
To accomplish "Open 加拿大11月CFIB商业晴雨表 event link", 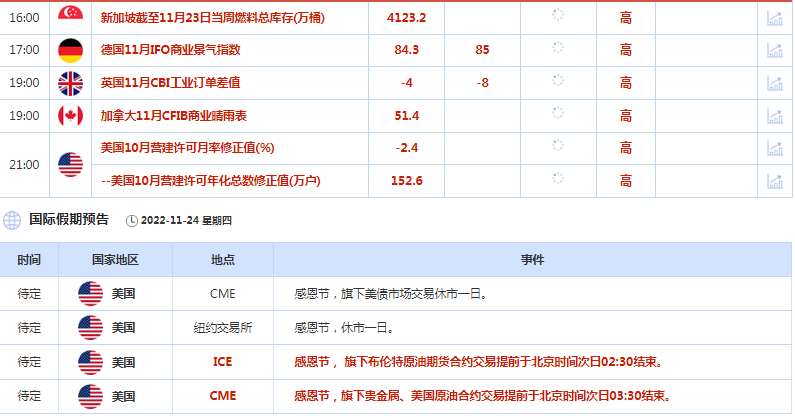I will [x=175, y=116].
